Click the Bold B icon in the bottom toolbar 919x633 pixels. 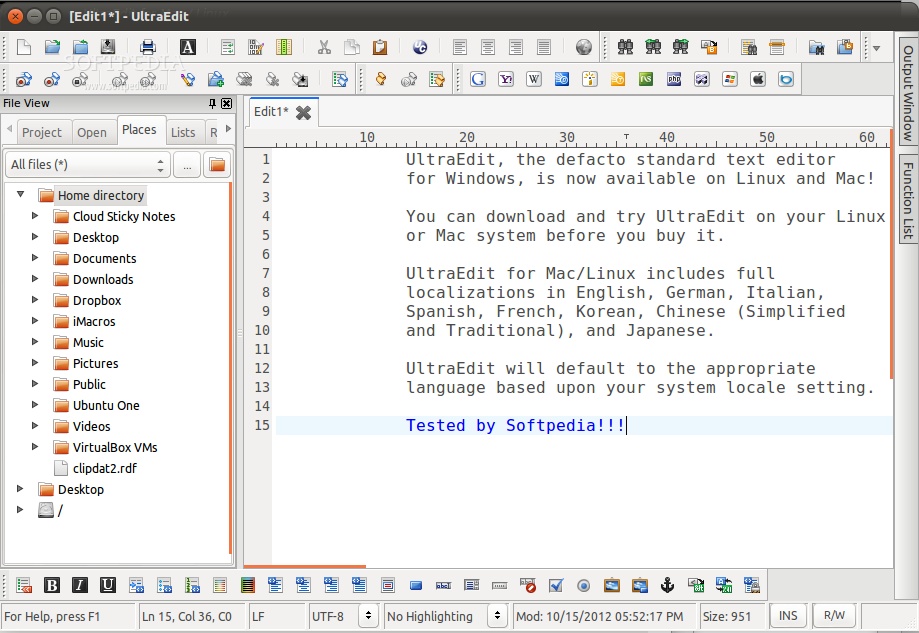[52, 585]
